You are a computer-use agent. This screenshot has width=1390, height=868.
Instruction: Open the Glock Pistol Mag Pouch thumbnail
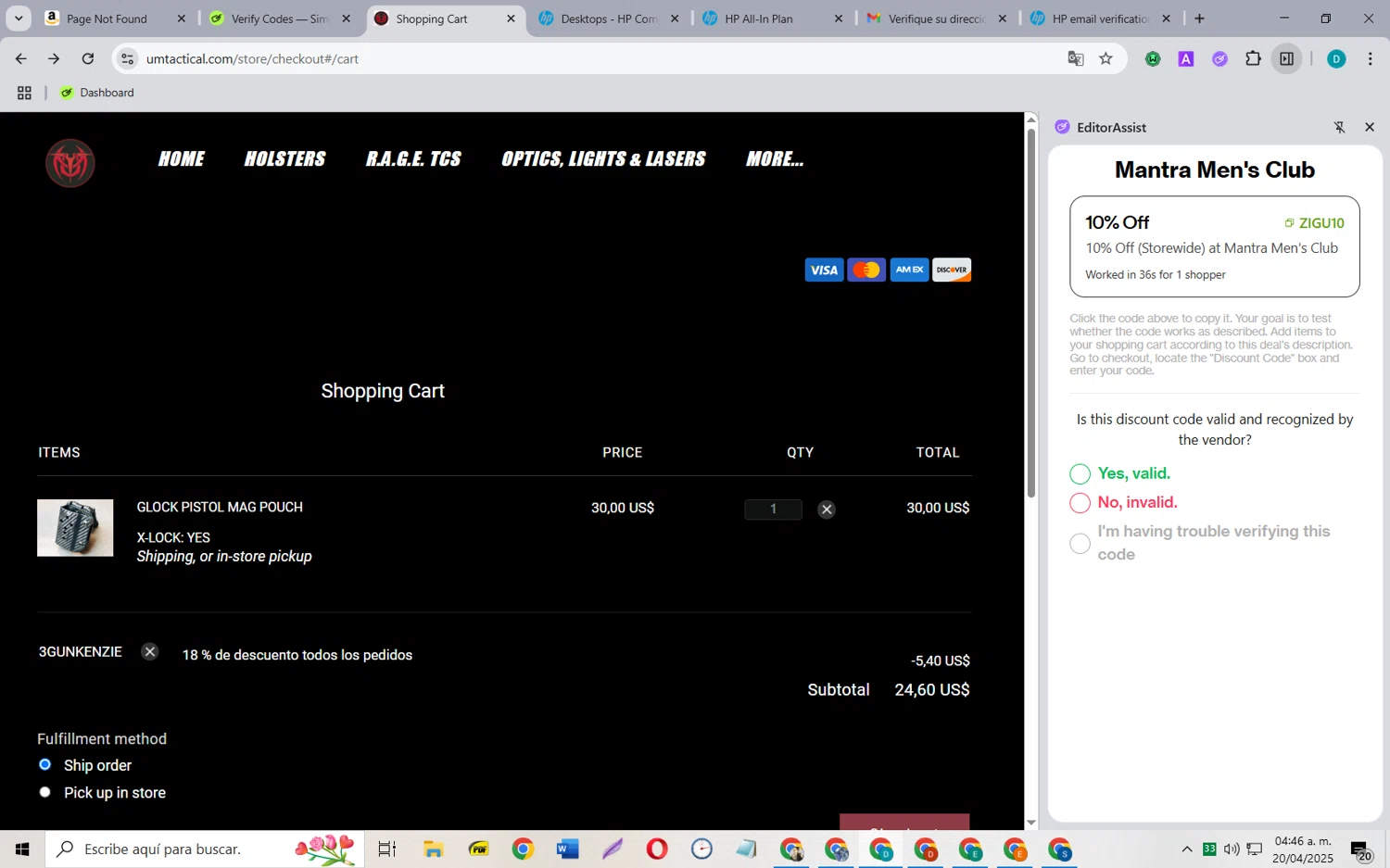[75, 528]
